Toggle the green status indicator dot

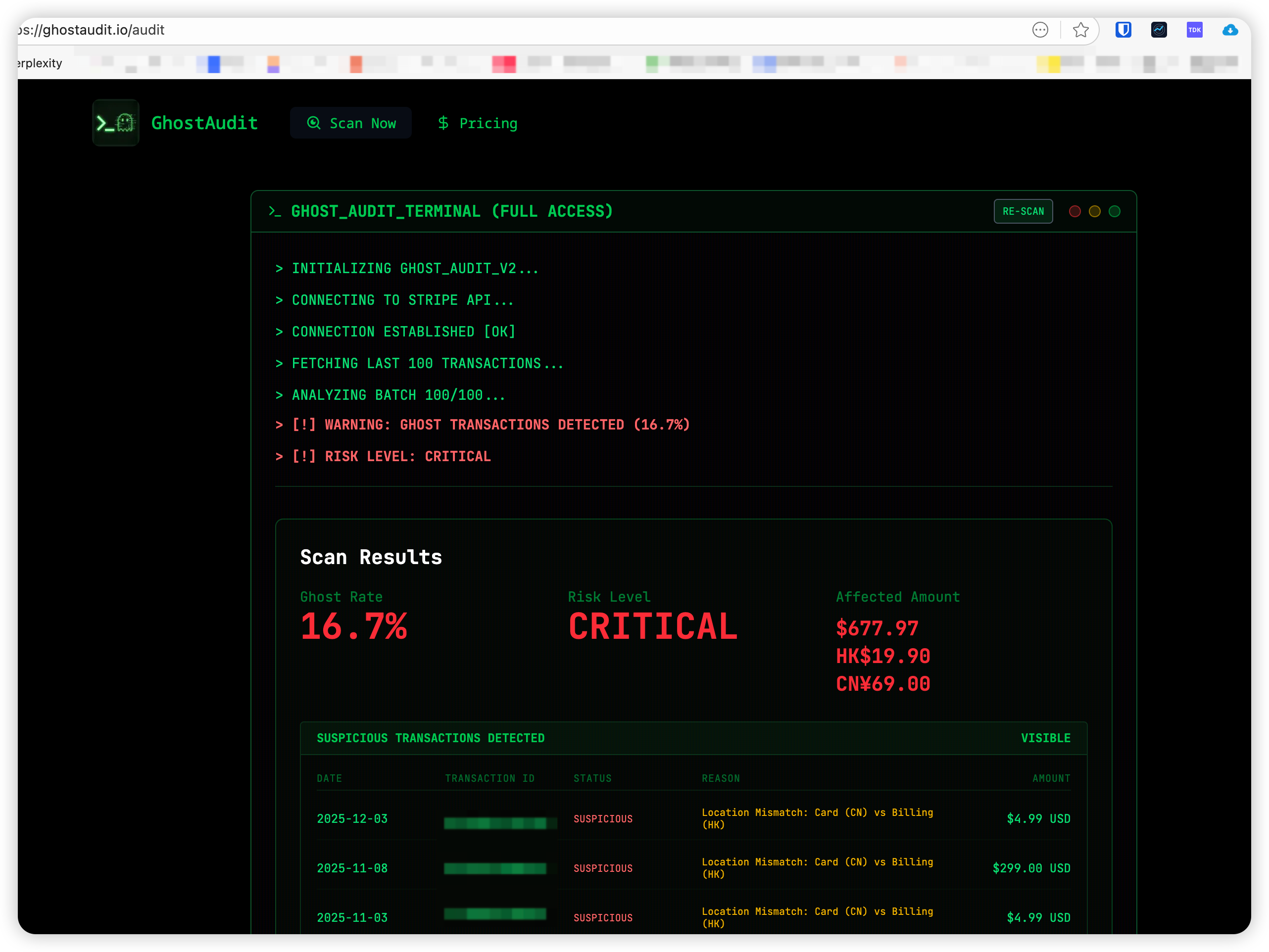click(x=1115, y=211)
